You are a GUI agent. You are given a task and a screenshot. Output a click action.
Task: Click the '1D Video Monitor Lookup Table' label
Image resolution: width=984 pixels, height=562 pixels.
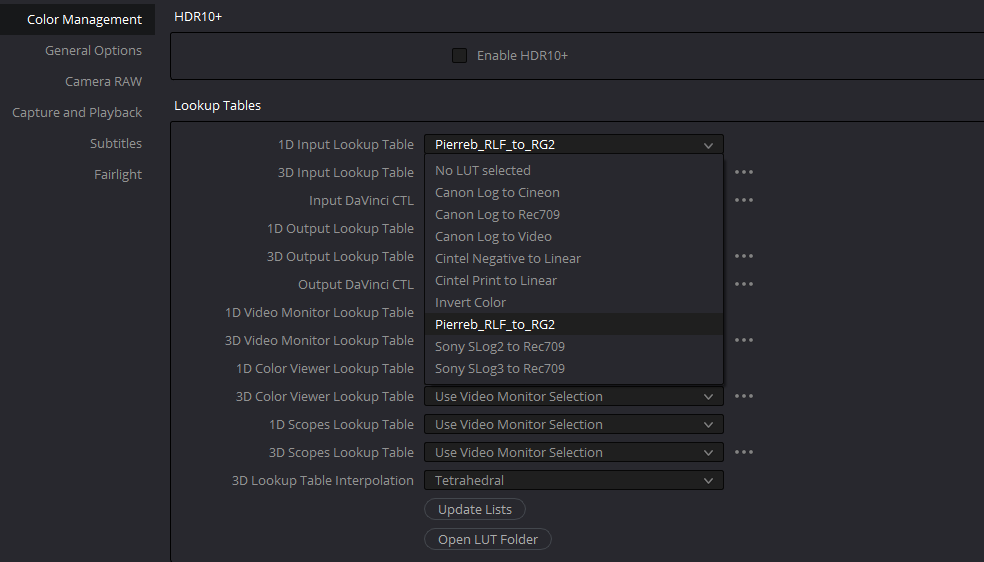(x=319, y=312)
